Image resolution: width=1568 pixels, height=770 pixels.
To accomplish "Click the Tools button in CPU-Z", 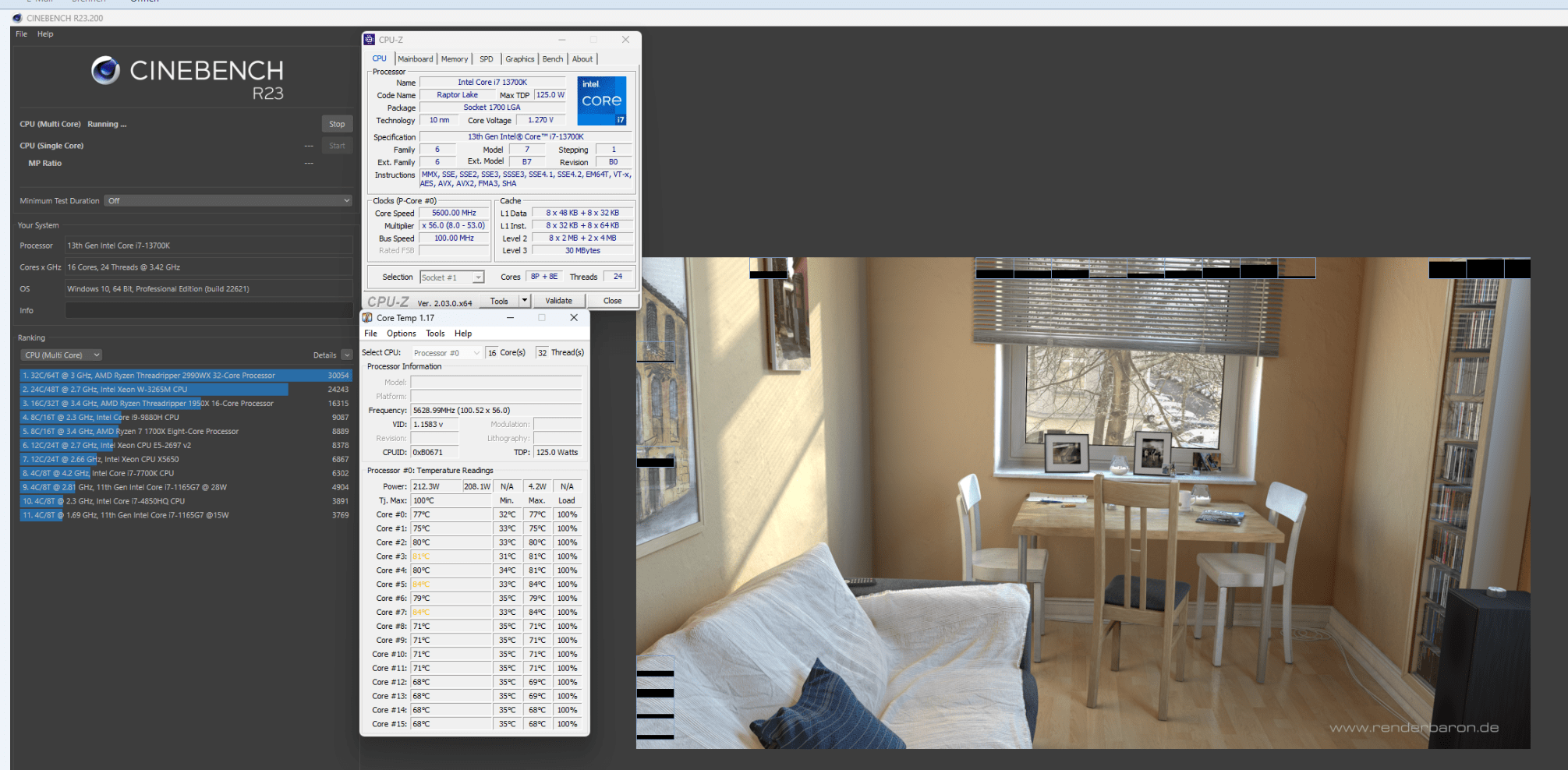I will coord(499,301).
